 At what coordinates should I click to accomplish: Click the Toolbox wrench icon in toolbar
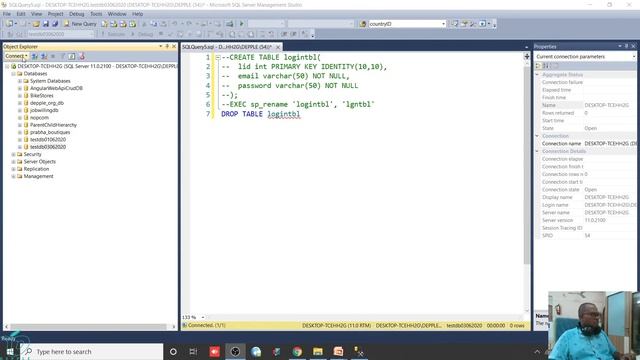coord(473,24)
